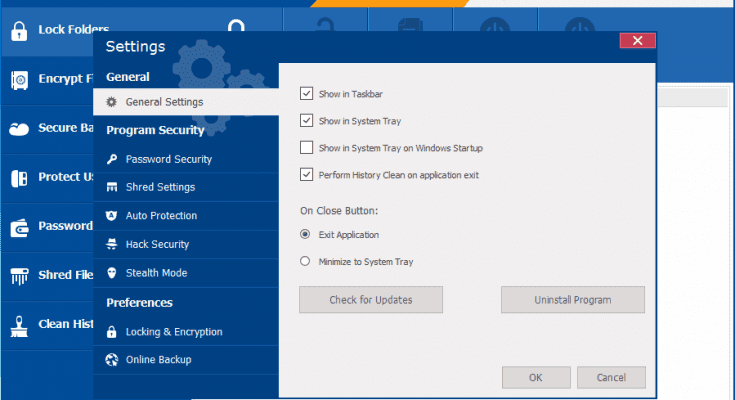Enable Show in System Tray on Windows Startup
Image resolution: width=735 pixels, height=400 pixels.
pos(306,148)
